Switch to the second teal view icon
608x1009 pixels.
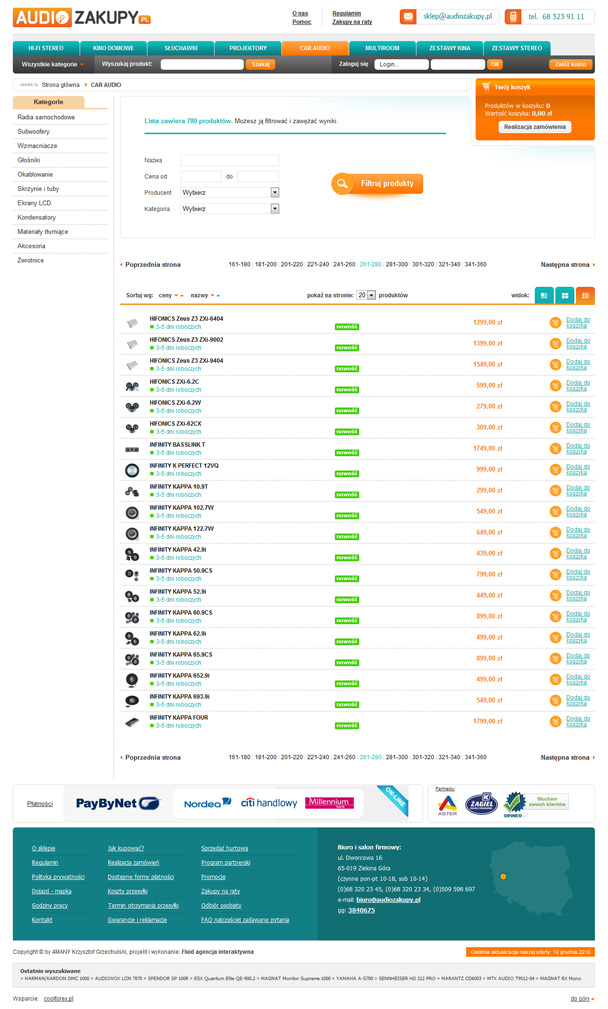pos(564,295)
